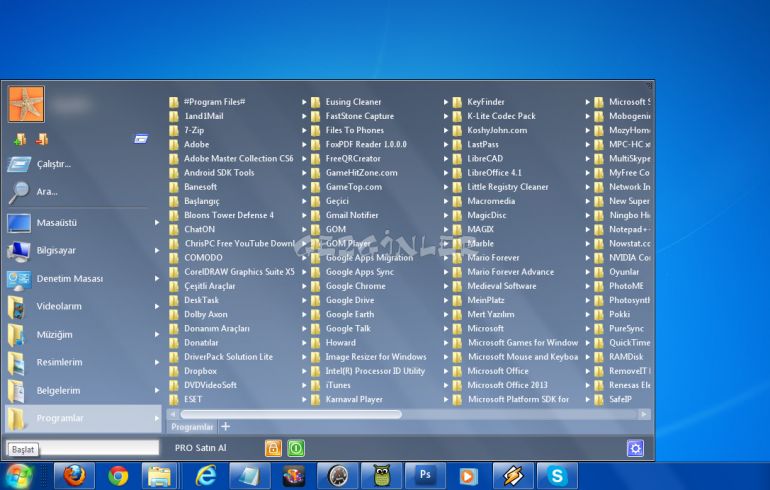Expand the Programlar submenu arrow in left panel
The width and height of the screenshot is (770, 490).
pos(157,418)
